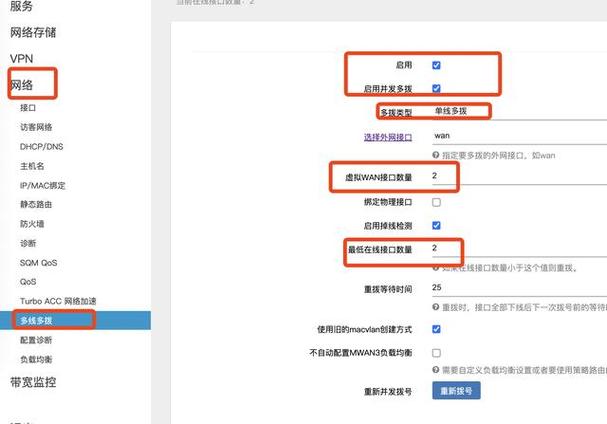Click the blue 重新拨号 button
This screenshot has width=607, height=424.
click(x=456, y=390)
